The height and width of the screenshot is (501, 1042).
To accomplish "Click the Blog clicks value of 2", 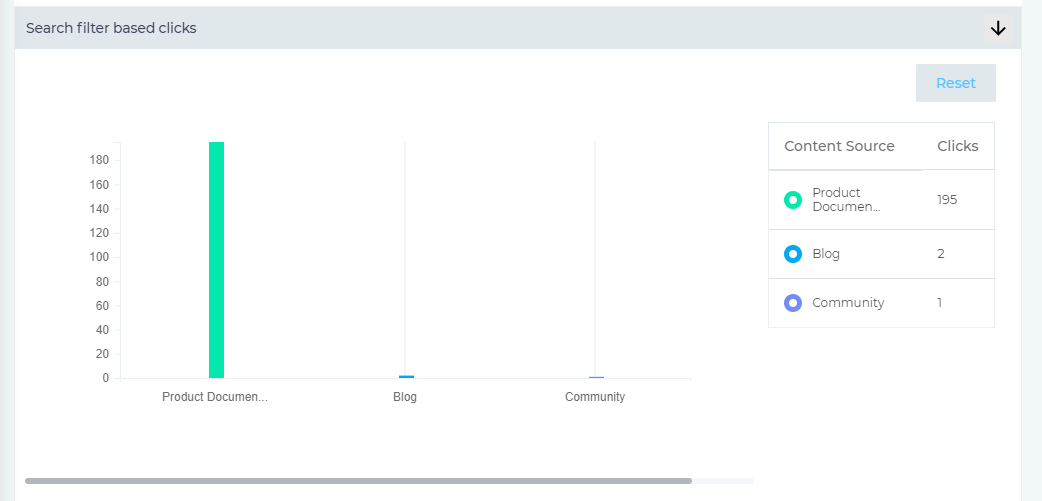I will click(x=941, y=254).
